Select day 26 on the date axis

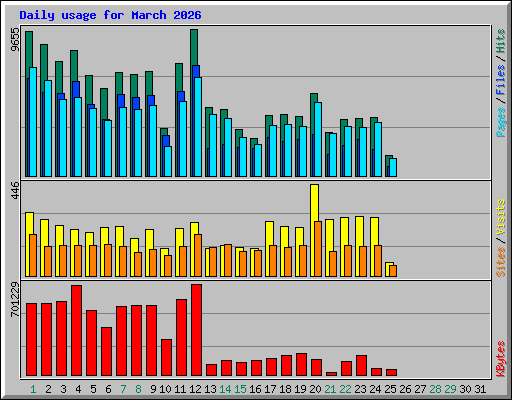[405, 389]
